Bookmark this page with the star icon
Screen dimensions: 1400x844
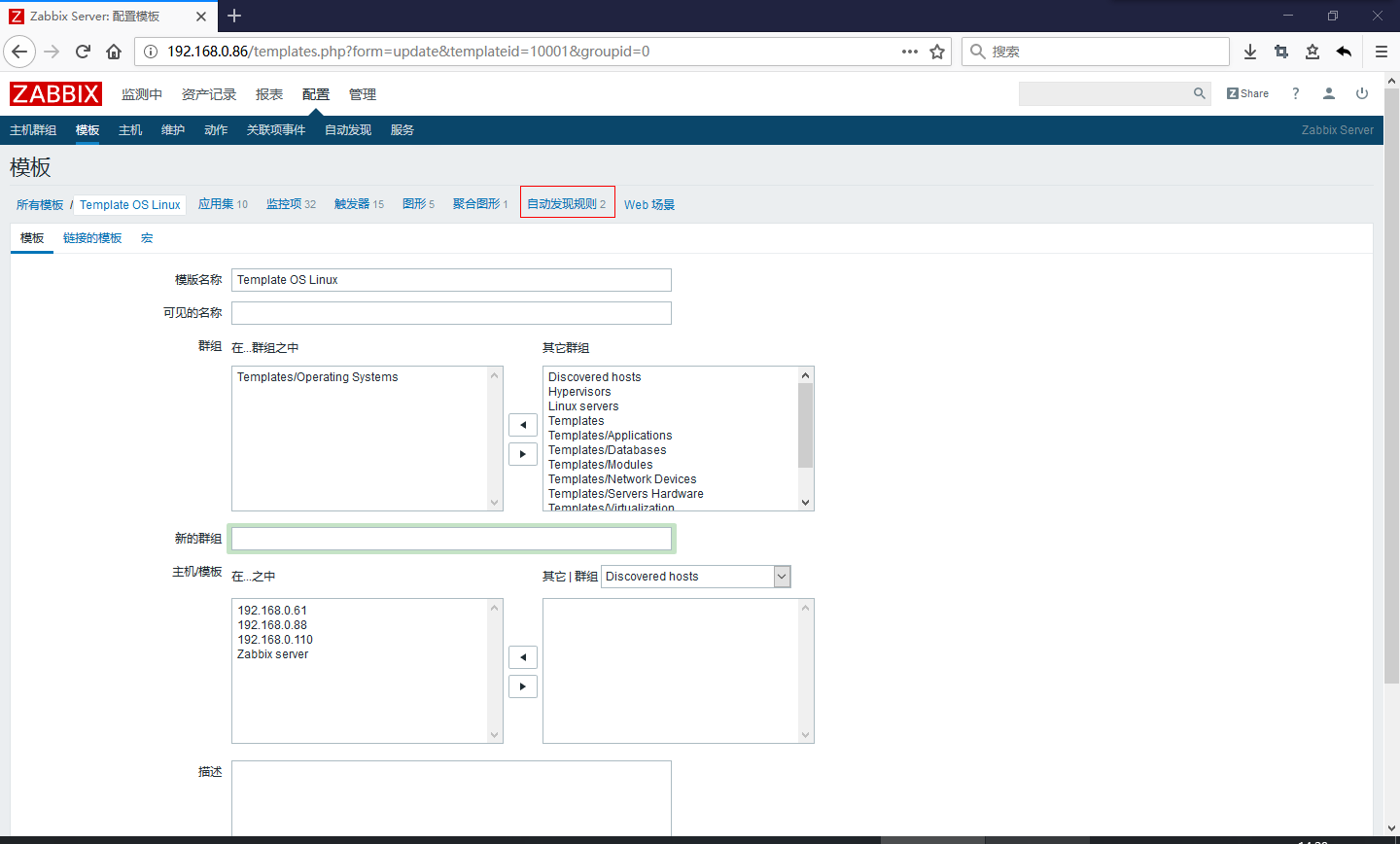[x=937, y=52]
